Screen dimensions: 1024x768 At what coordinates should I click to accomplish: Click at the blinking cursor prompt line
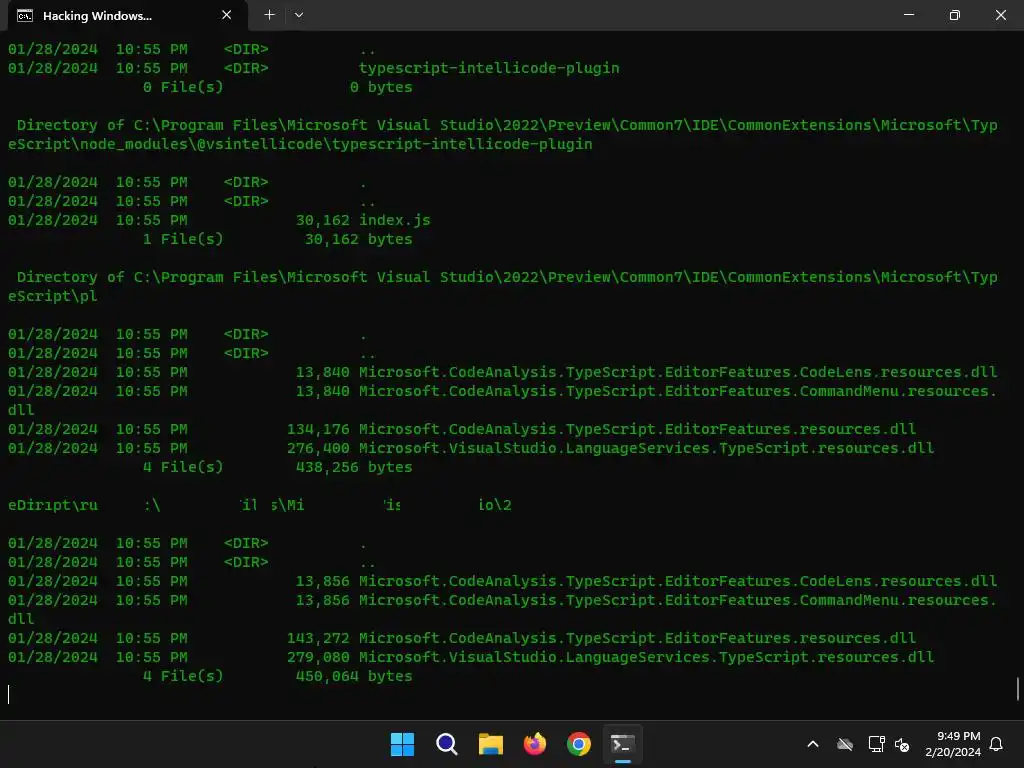coord(8,694)
